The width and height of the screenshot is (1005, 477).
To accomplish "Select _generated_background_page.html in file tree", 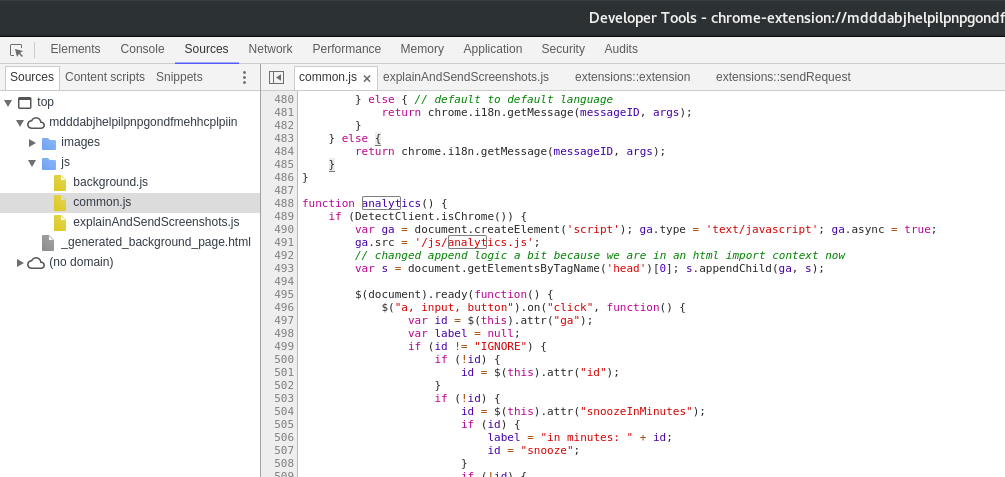I will click(x=155, y=242).
